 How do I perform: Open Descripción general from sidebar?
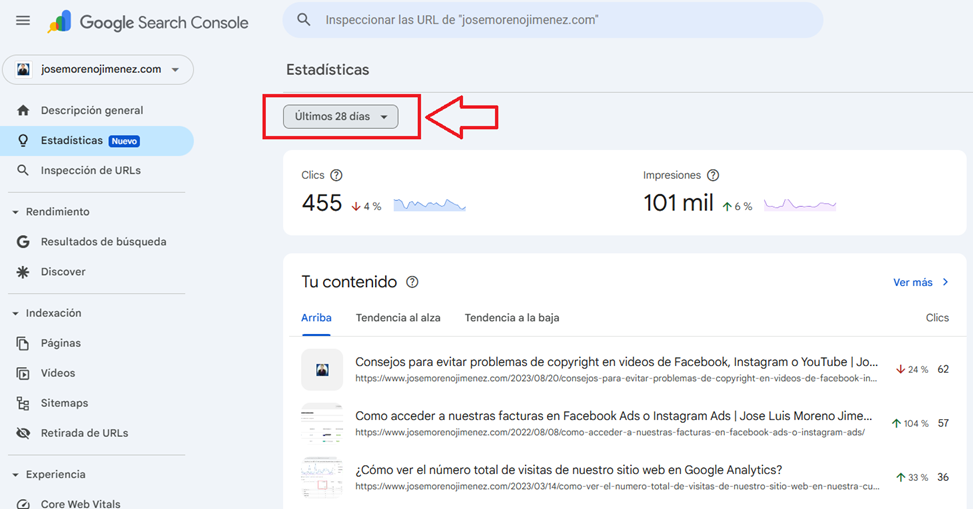[91, 111]
